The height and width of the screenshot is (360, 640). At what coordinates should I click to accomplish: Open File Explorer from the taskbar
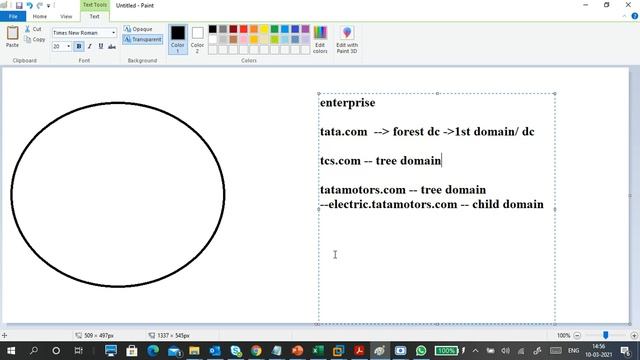(194, 351)
